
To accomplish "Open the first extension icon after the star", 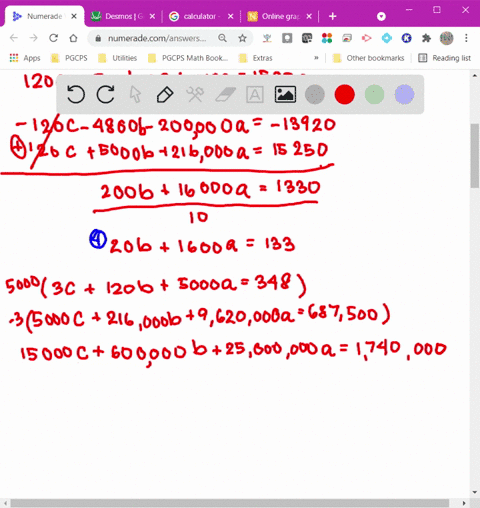I will click(x=267, y=38).
